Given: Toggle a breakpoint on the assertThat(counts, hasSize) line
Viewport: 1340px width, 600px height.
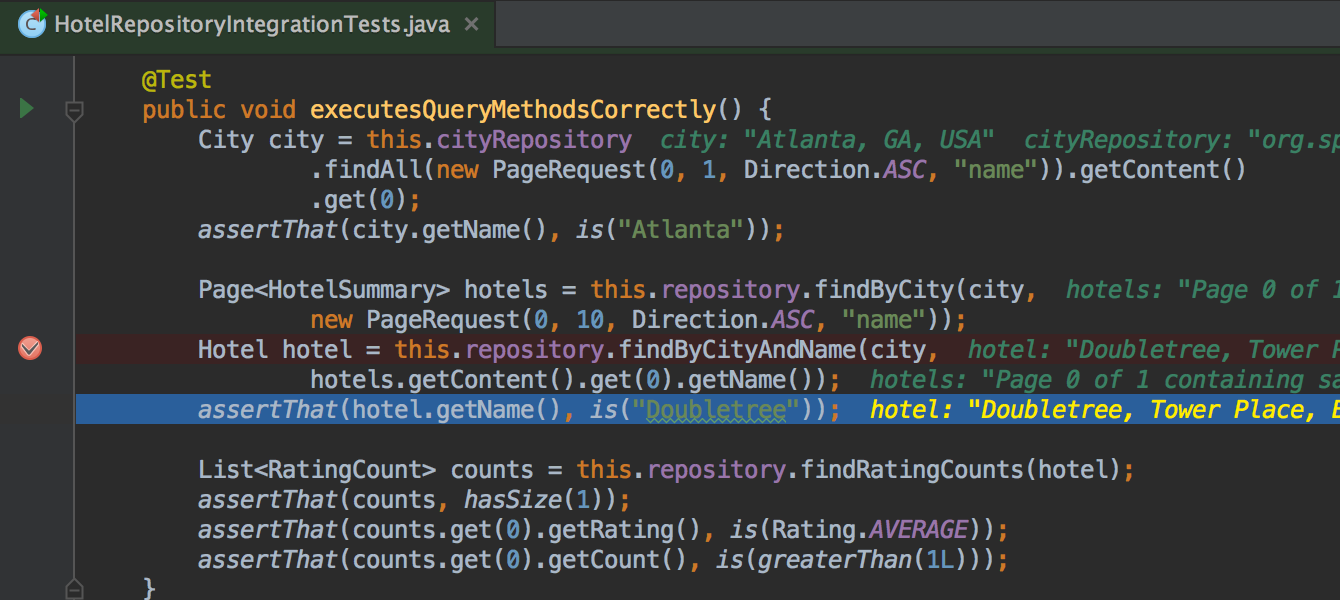Looking at the screenshot, I should pos(29,499).
